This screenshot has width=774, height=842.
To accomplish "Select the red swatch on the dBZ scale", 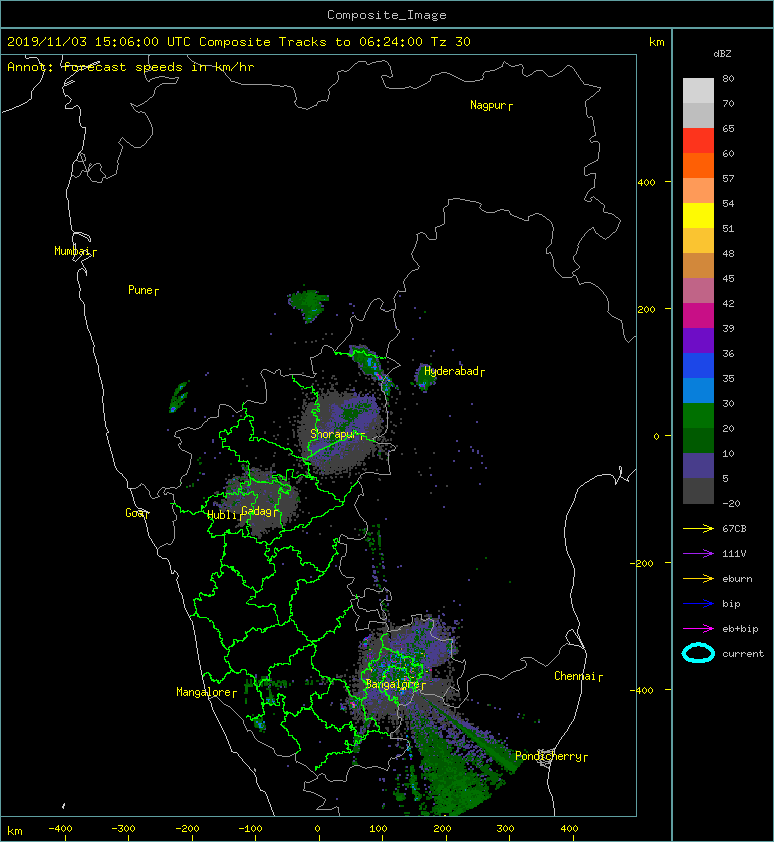I will (698, 140).
